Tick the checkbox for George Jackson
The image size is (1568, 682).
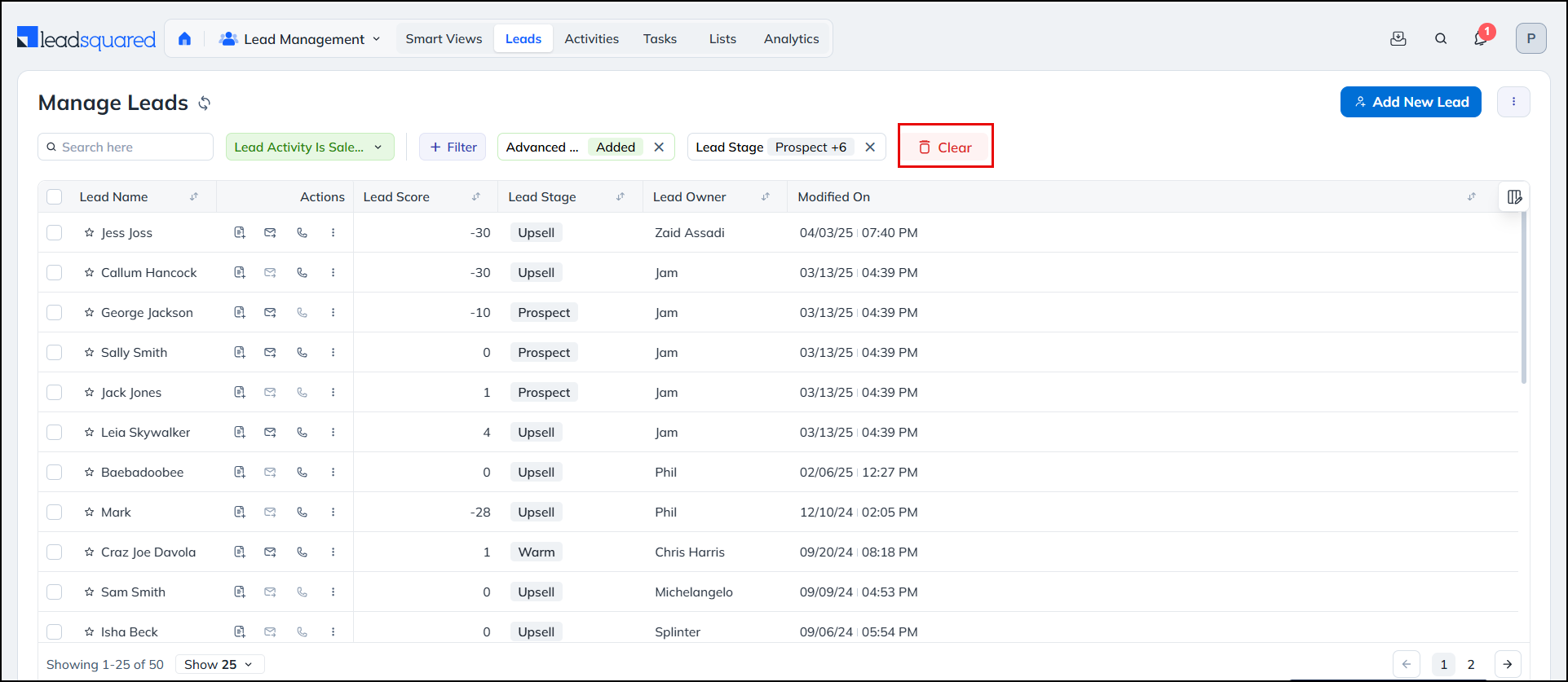click(x=55, y=313)
